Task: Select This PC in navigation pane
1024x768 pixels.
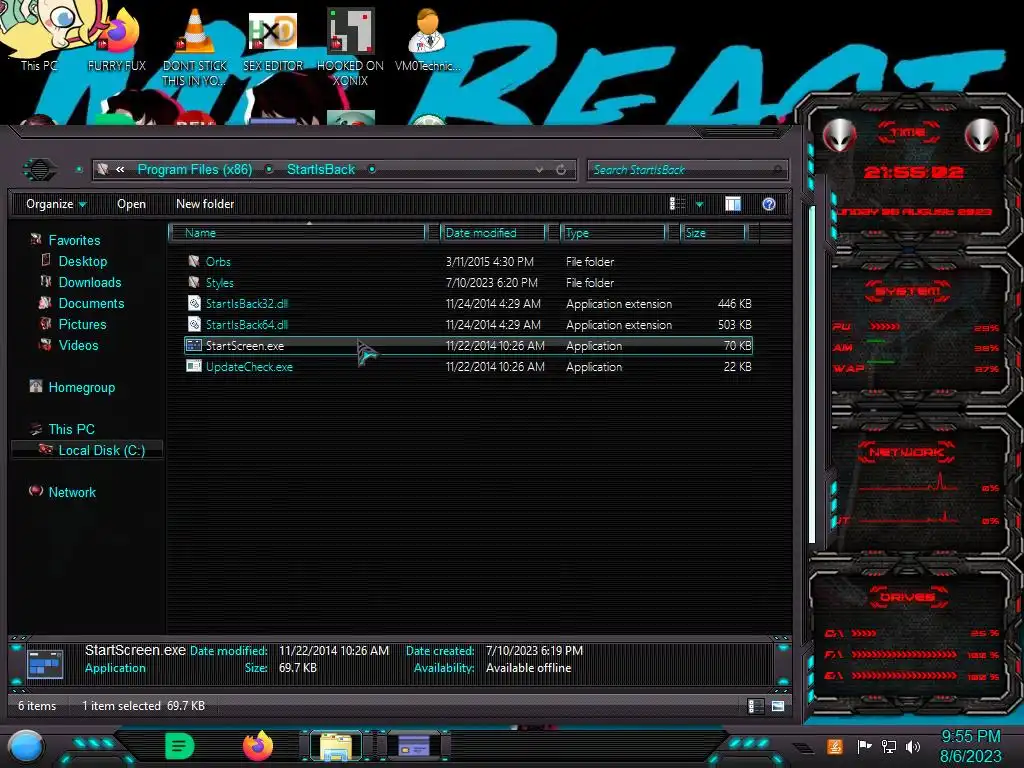Action: pyautogui.click(x=71, y=429)
